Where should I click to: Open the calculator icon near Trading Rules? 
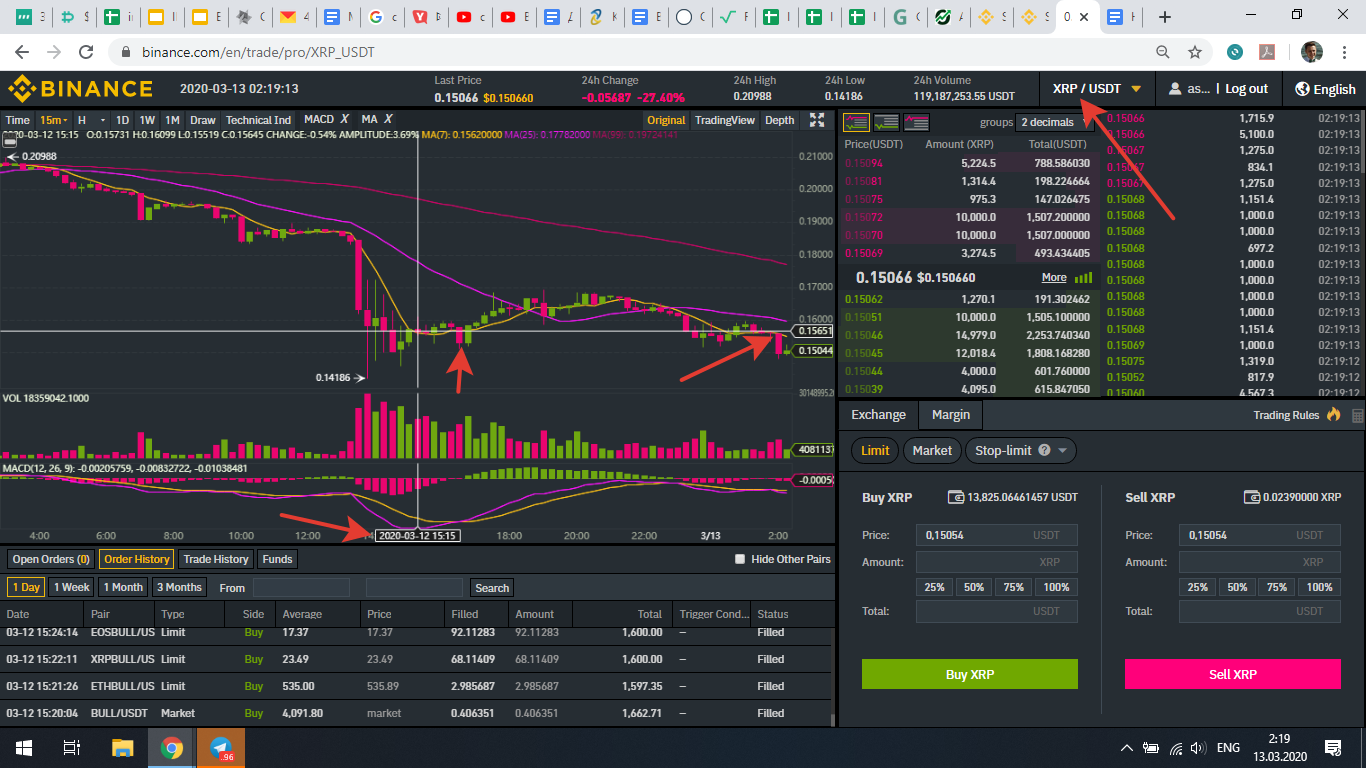(1357, 415)
